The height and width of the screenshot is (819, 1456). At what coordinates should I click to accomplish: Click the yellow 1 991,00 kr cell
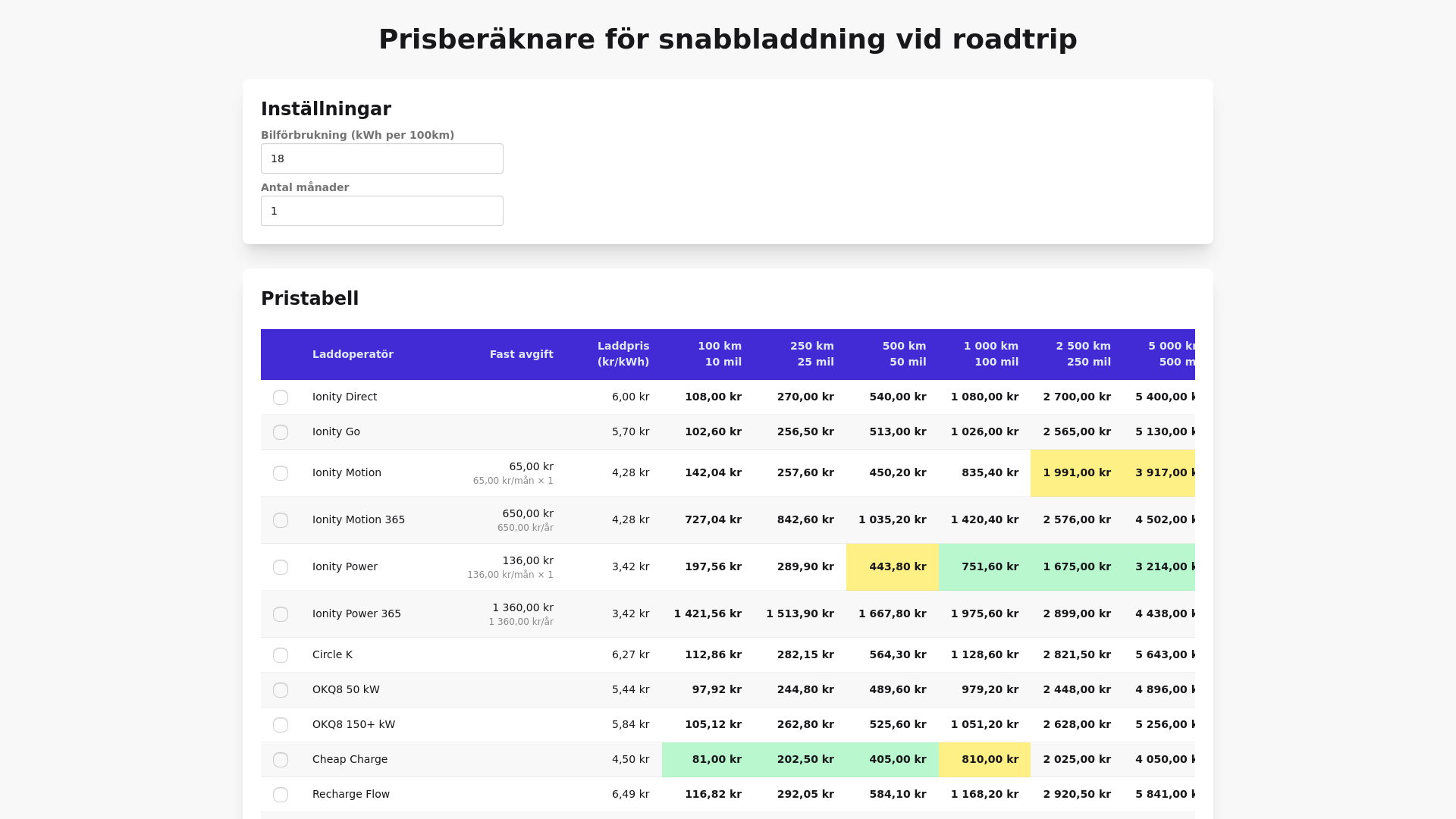coord(1077,472)
